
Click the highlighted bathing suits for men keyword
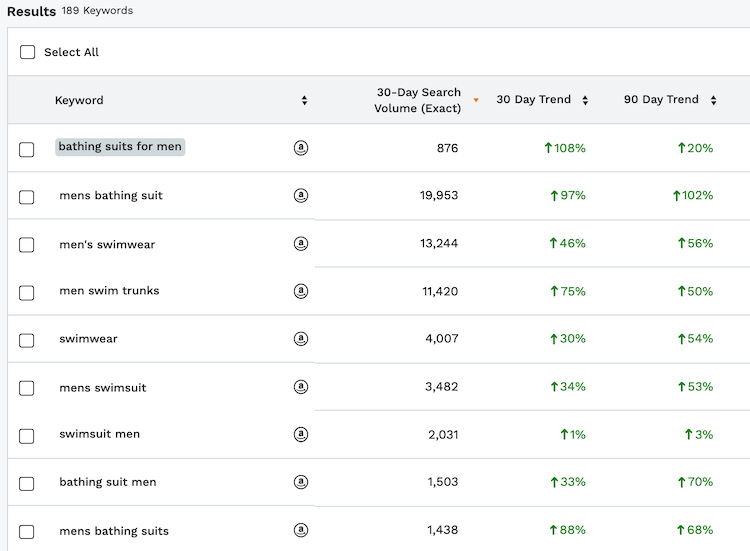pos(120,147)
